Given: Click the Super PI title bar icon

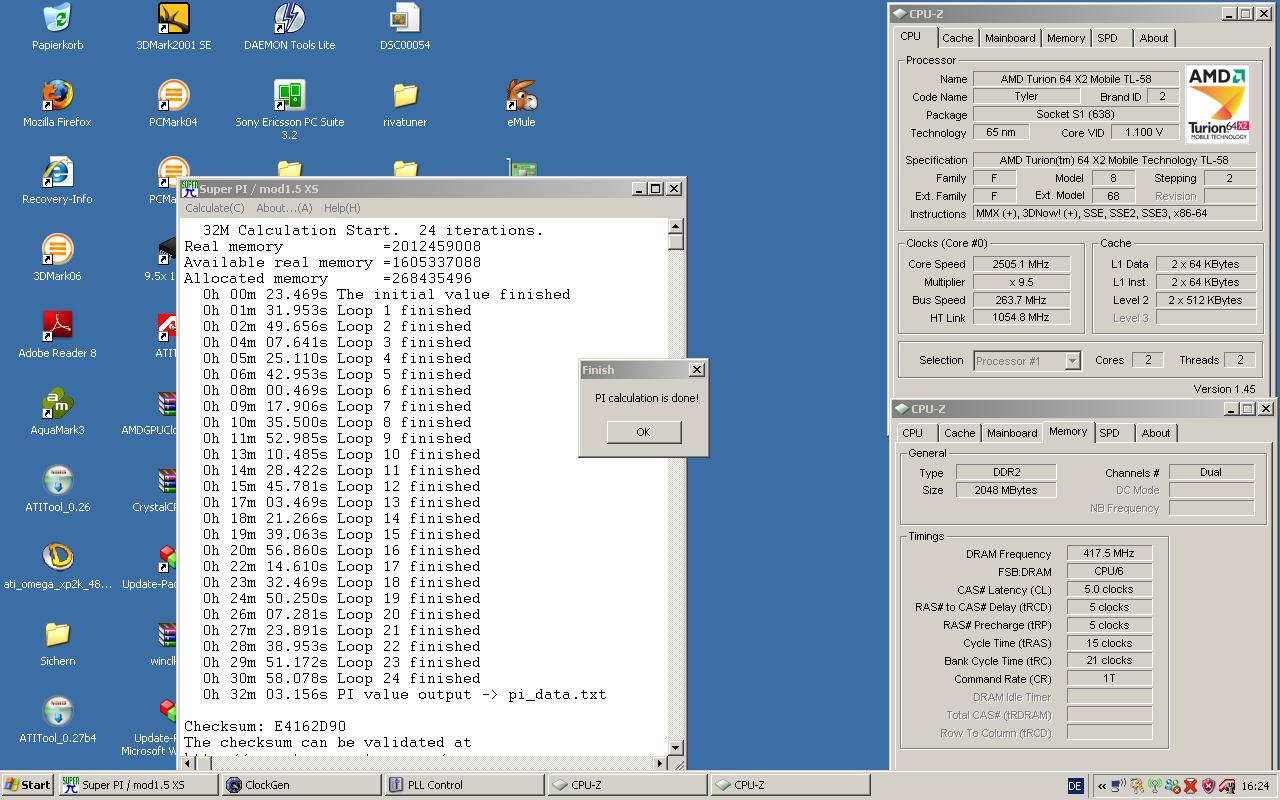Looking at the screenshot, I should (x=189, y=188).
